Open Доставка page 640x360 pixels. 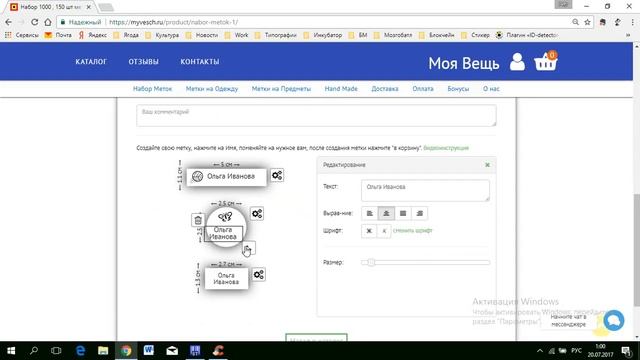pos(385,89)
